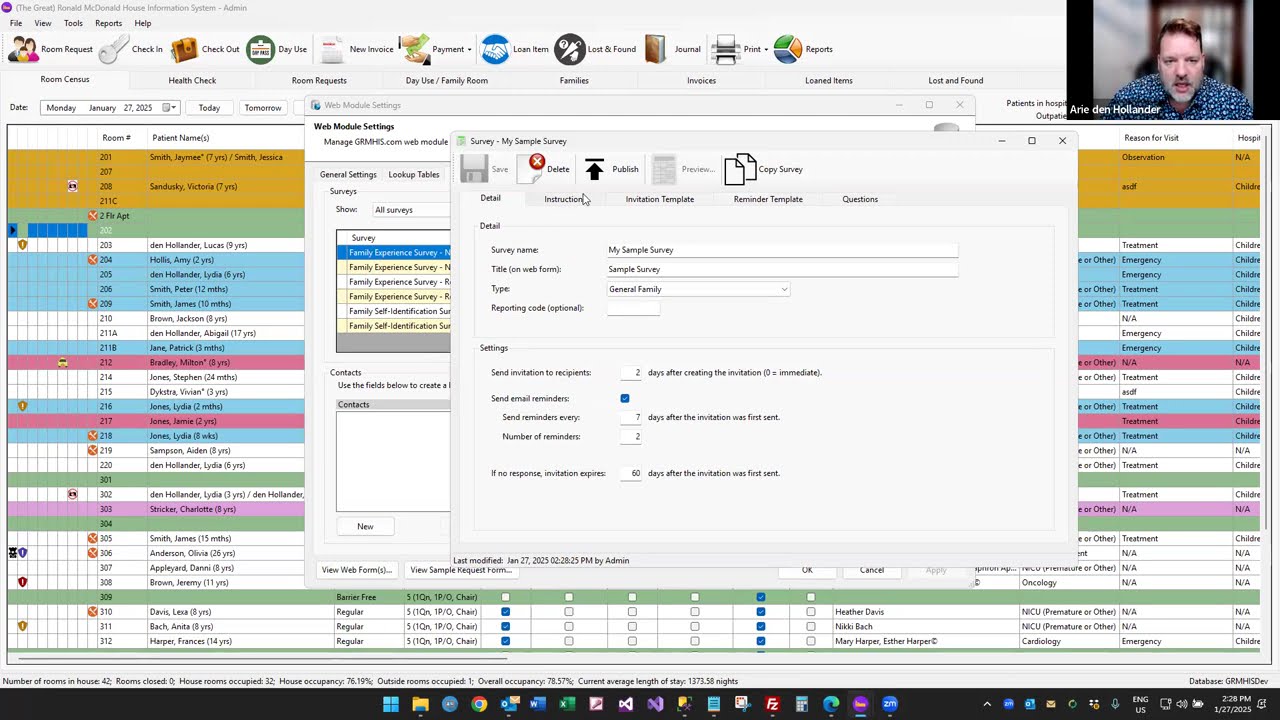Launch Google Chrome from the taskbar
The width and height of the screenshot is (1280, 720).
479,704
